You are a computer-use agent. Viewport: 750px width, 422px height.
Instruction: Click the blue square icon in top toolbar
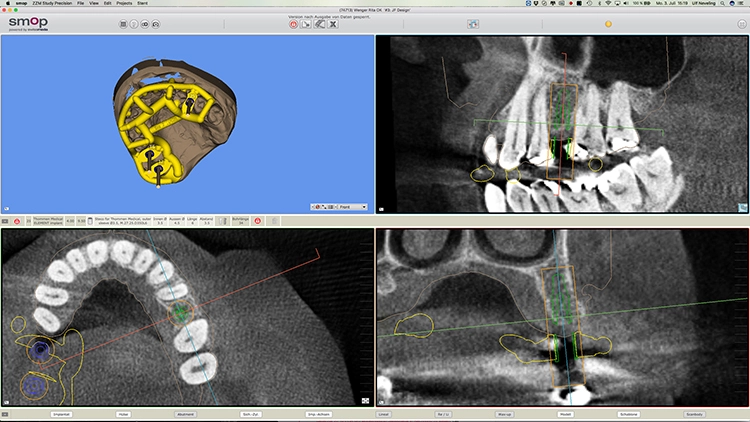473,24
